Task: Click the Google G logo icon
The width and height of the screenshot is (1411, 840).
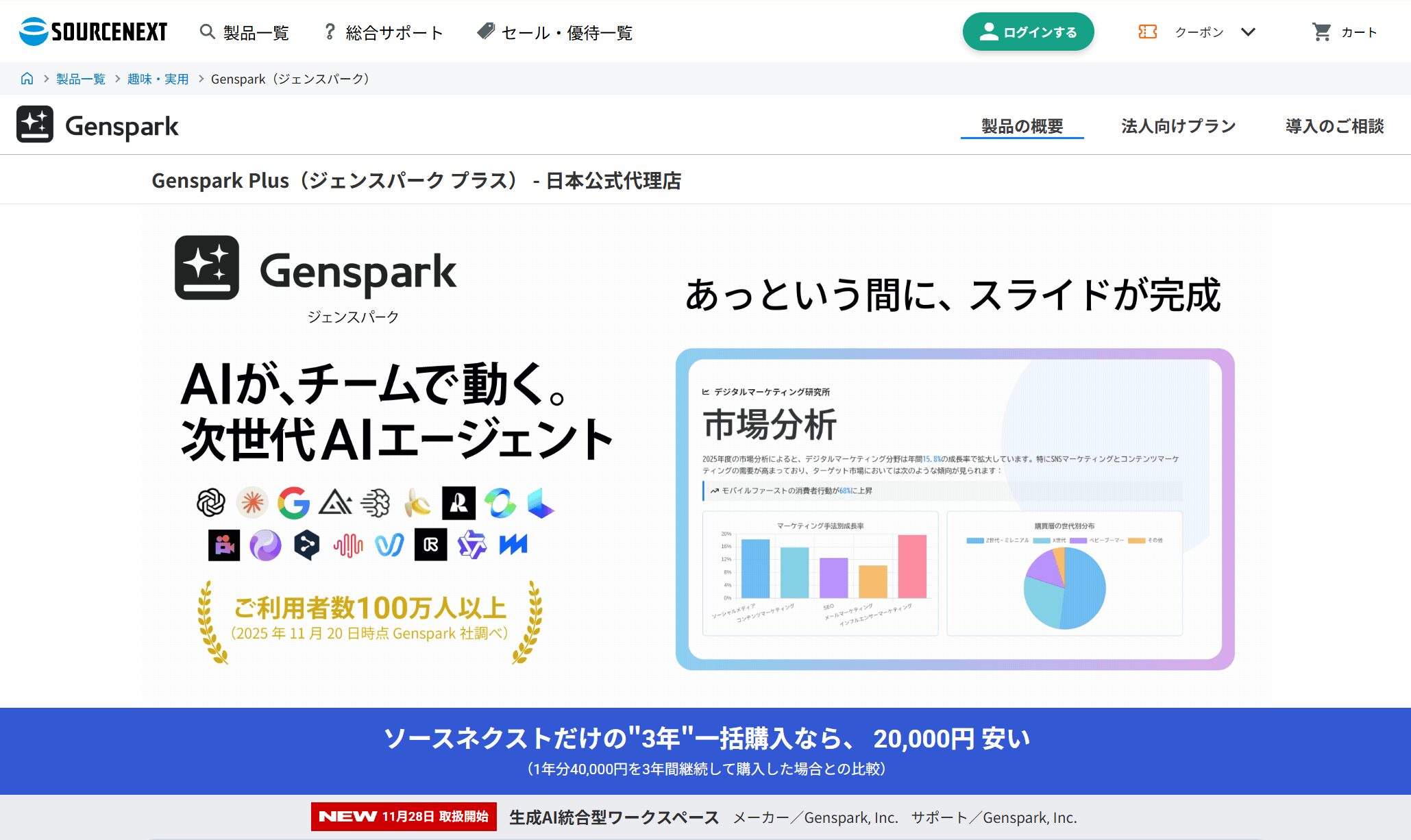Action: (293, 504)
